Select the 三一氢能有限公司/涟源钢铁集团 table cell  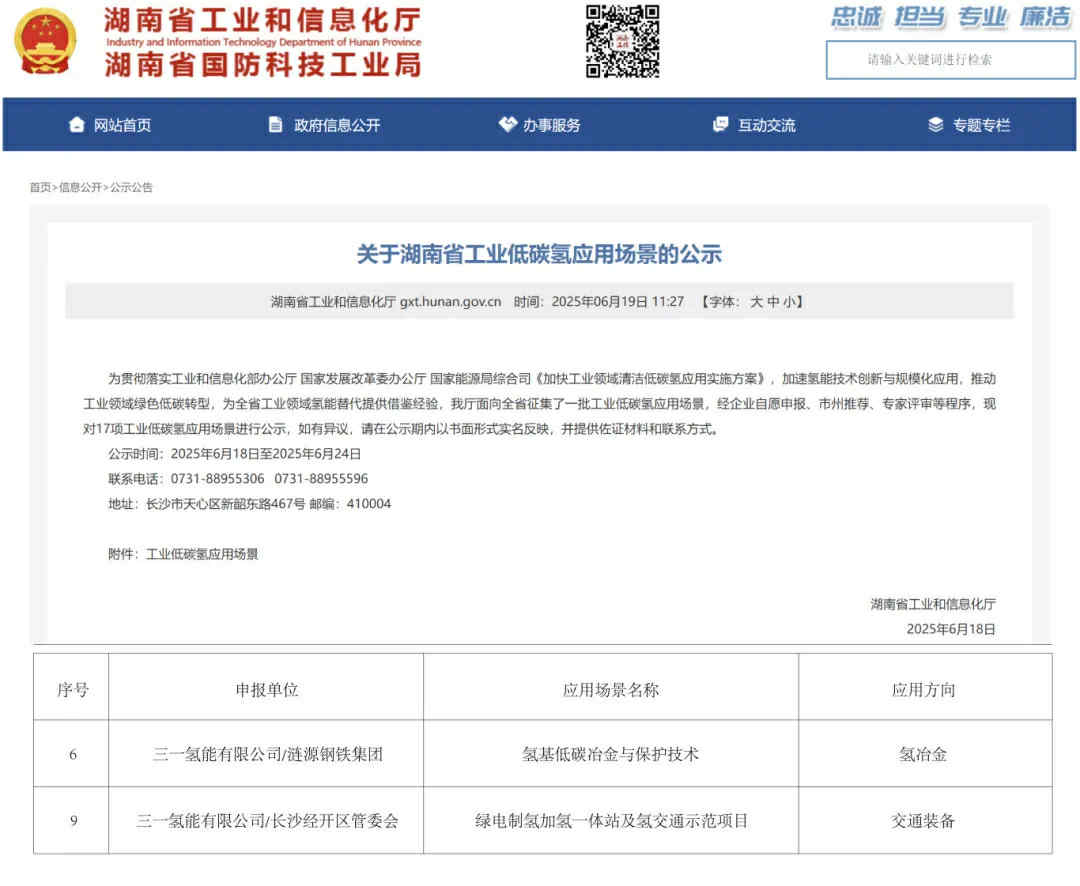266,754
